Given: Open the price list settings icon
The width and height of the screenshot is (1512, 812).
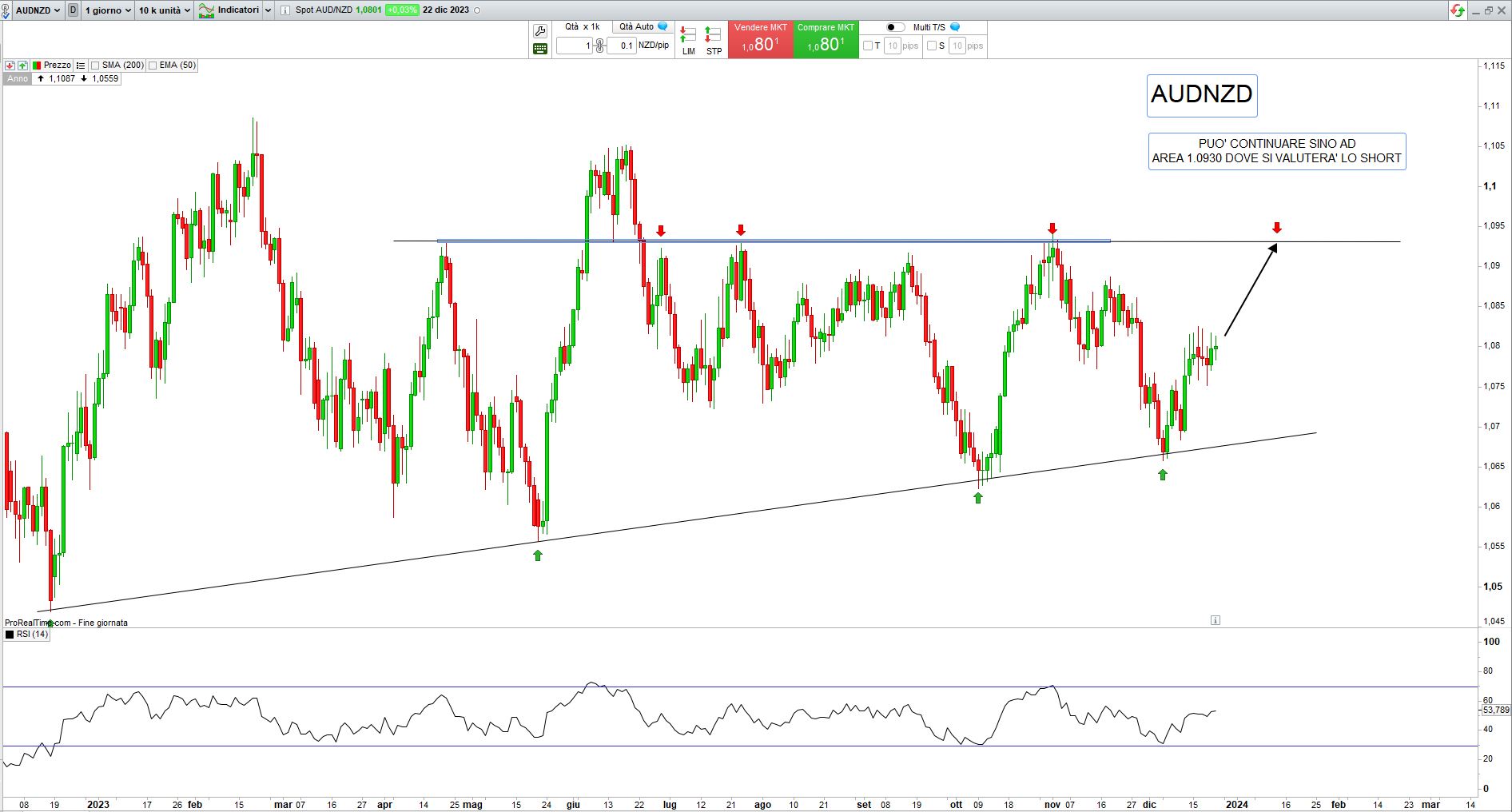Looking at the screenshot, I should [81, 66].
